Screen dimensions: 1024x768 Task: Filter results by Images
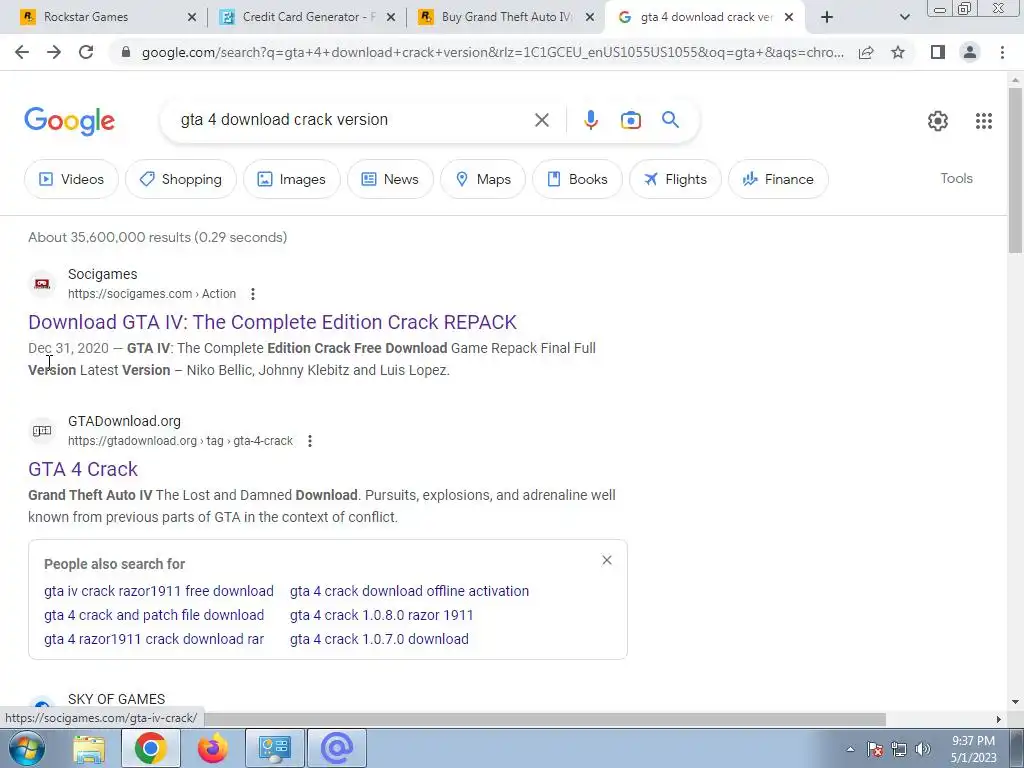click(x=291, y=179)
